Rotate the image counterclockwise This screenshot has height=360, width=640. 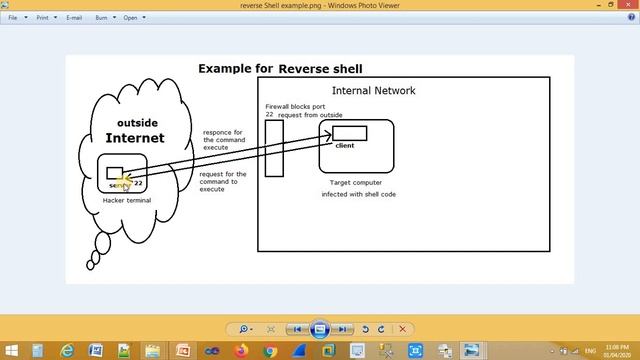point(365,329)
